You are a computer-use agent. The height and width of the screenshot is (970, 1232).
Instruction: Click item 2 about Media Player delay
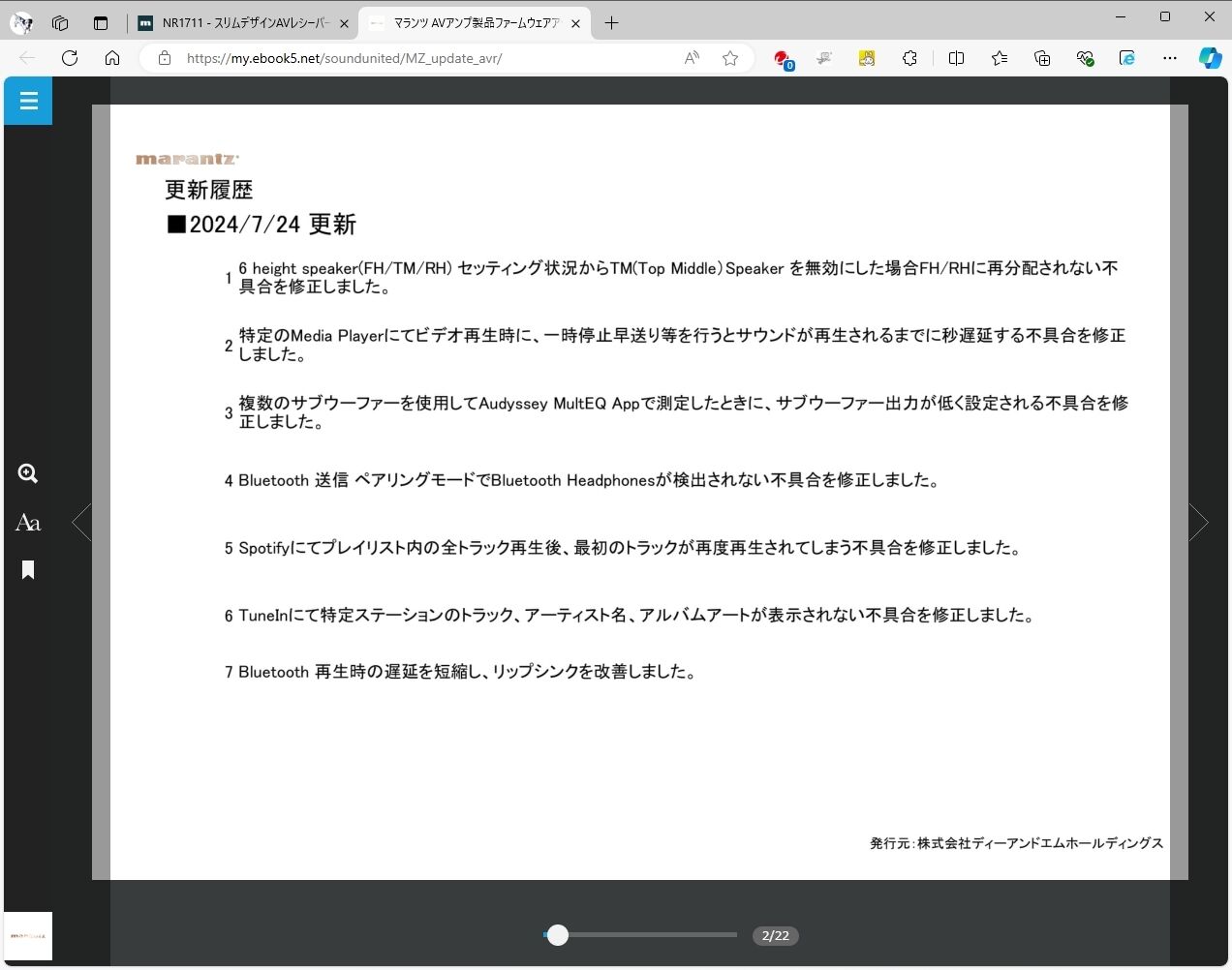tap(675, 345)
